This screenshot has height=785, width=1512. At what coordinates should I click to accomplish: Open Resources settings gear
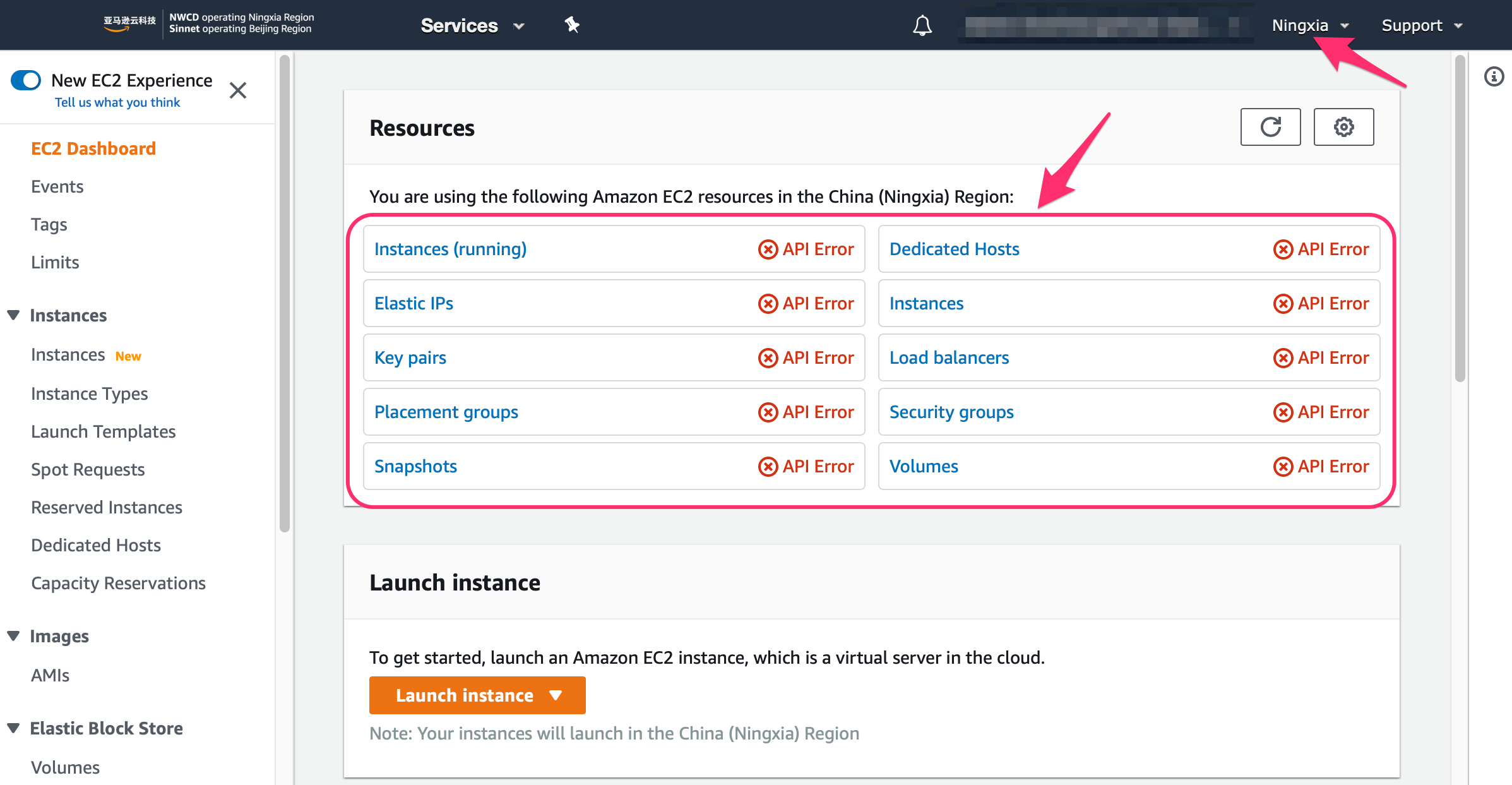[1343, 127]
